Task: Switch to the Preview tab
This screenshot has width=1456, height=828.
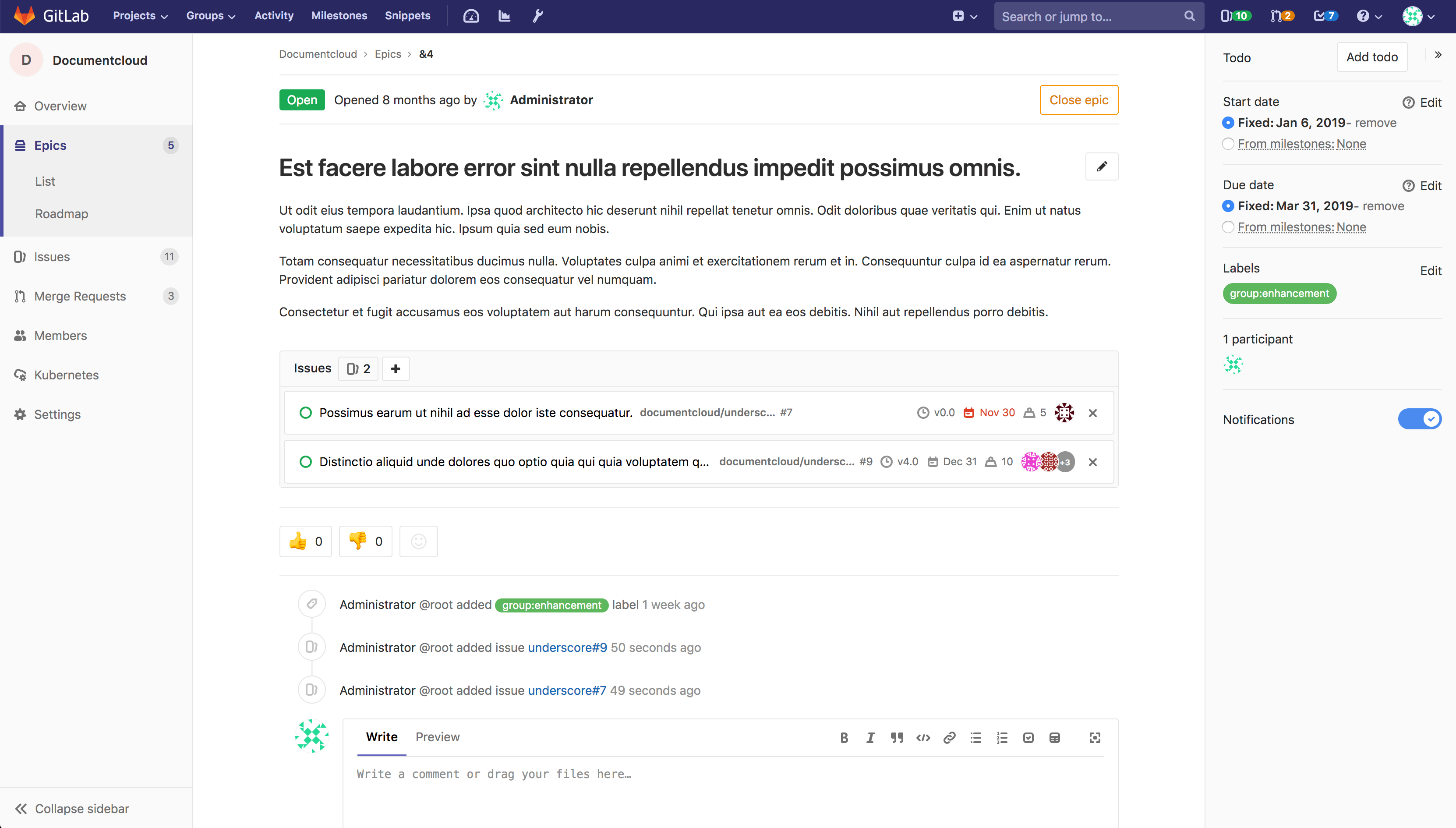Action: [437, 736]
